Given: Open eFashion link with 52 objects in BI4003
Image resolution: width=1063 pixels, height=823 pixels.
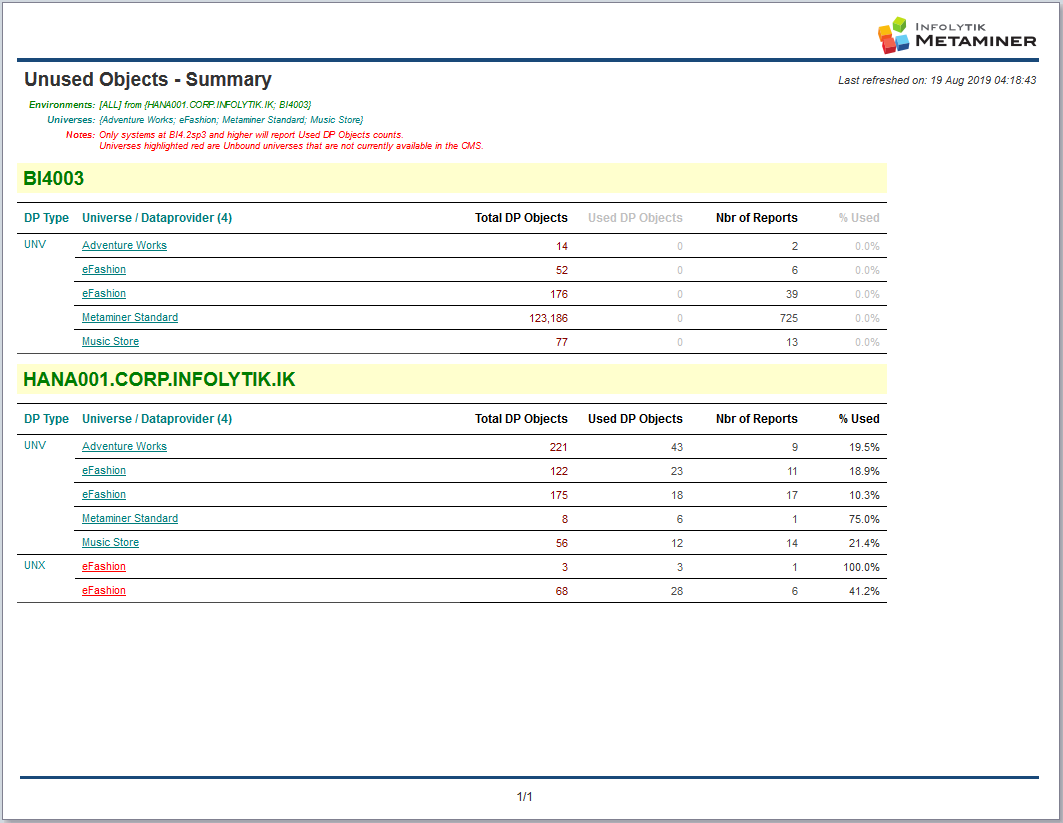Looking at the screenshot, I should click(104, 269).
